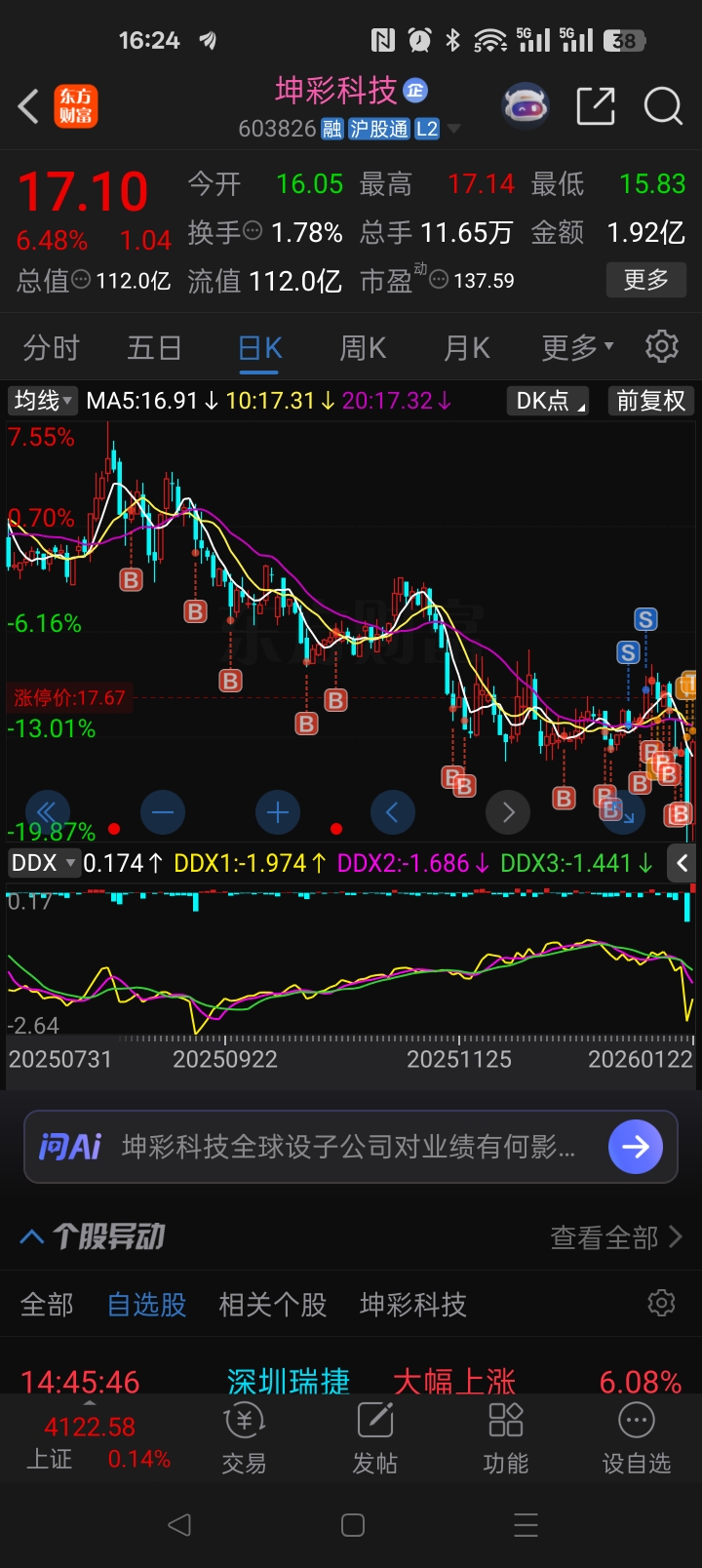Switch to 分时 chart tab
Image resolution: width=702 pixels, height=1568 pixels.
[51, 347]
